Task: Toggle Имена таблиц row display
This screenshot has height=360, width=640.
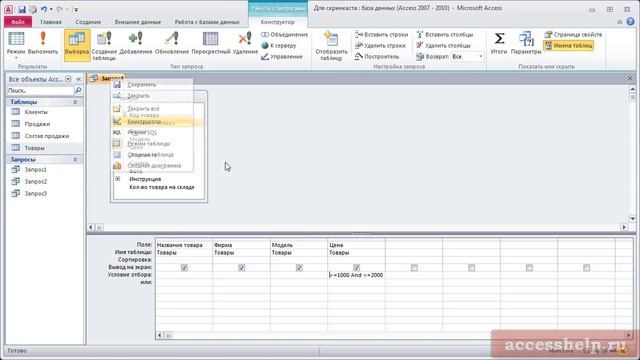Action: [569, 46]
